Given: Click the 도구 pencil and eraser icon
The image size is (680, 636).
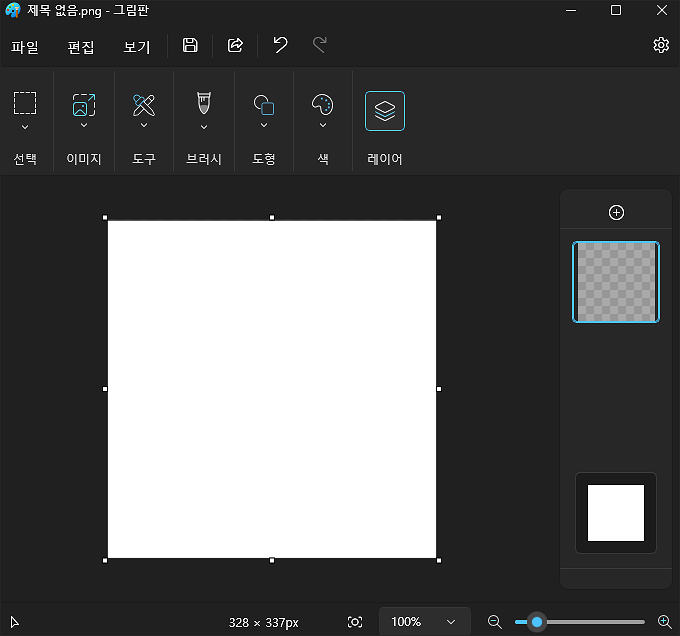Looking at the screenshot, I should pyautogui.click(x=144, y=105).
